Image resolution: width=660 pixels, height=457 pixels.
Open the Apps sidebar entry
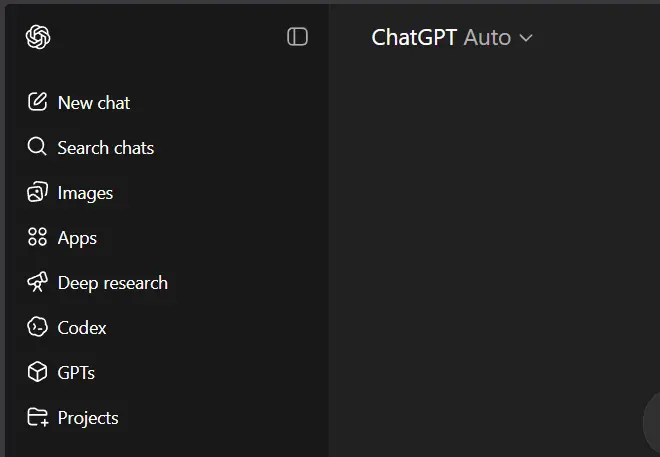pos(77,238)
